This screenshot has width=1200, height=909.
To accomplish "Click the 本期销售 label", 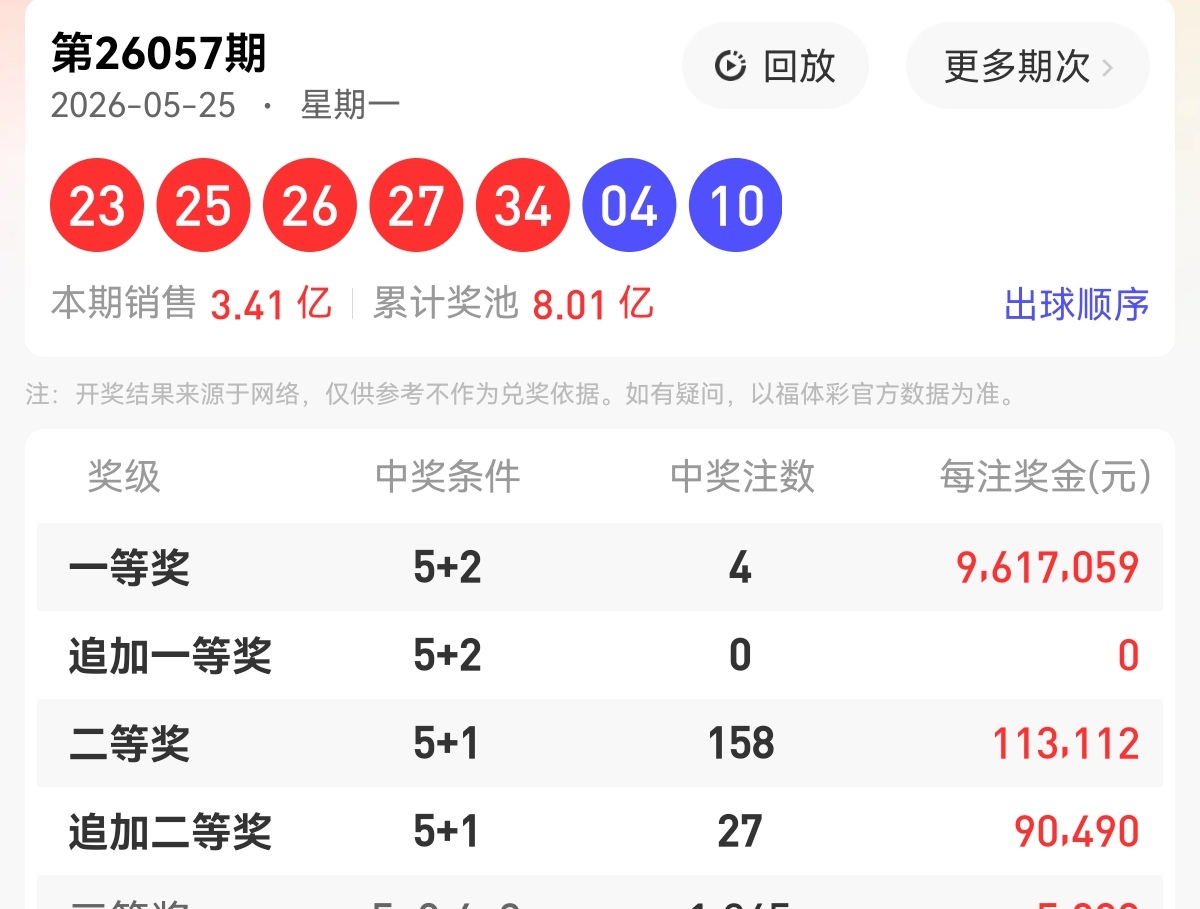I will coord(124,303).
